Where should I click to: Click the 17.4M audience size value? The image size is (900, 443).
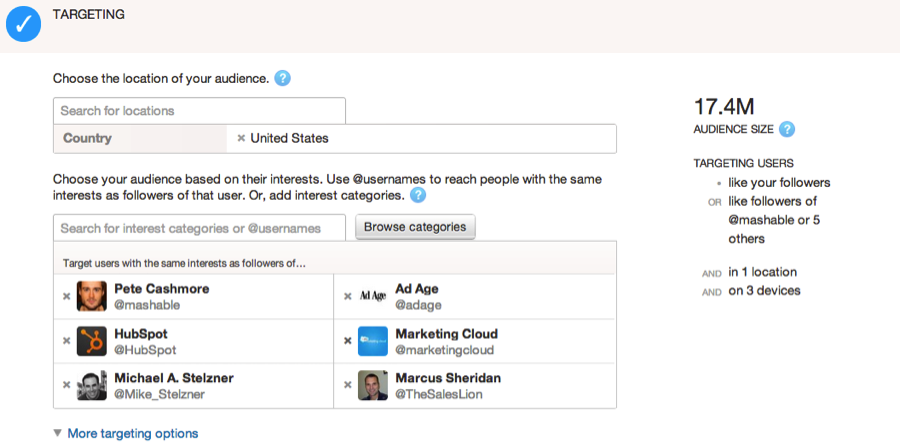click(x=724, y=107)
